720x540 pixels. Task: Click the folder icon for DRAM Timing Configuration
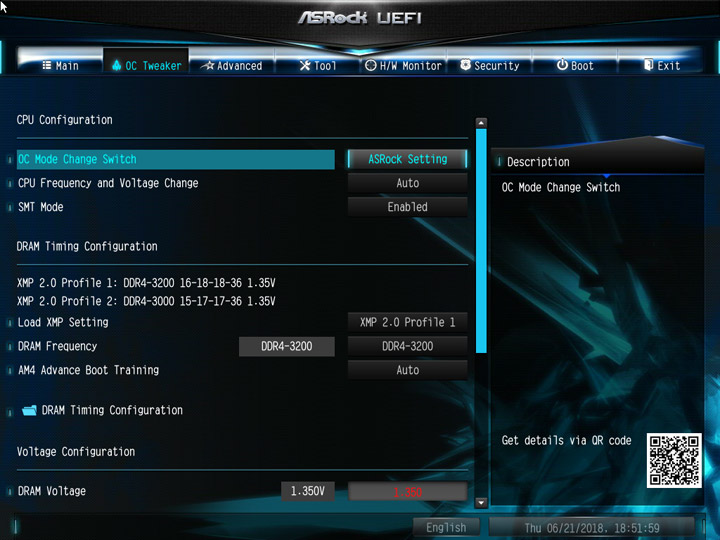tap(29, 410)
